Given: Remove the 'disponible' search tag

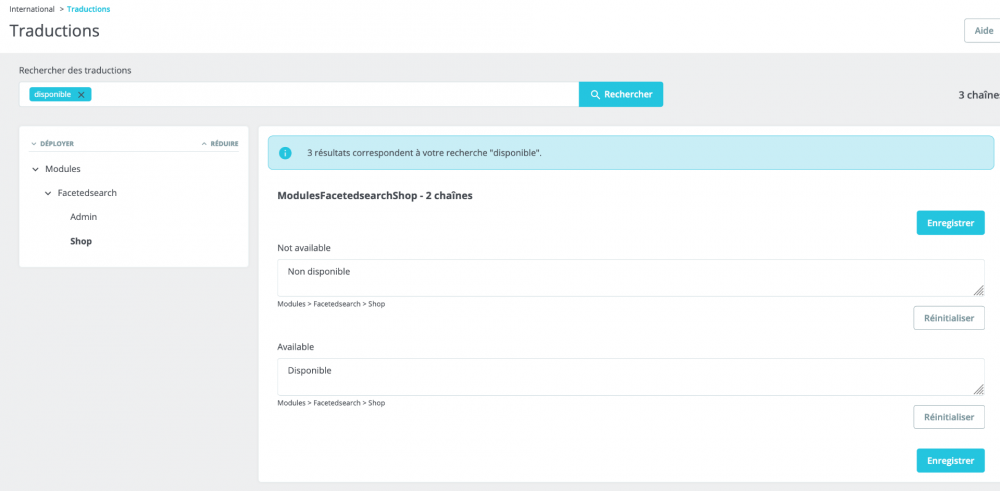Looking at the screenshot, I should (x=81, y=94).
